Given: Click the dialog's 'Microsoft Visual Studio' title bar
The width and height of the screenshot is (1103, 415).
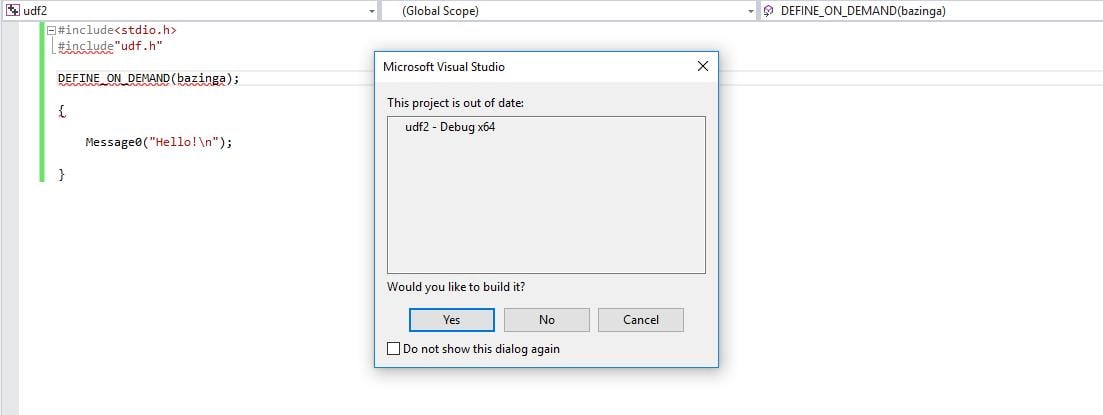Looking at the screenshot, I should click(x=444, y=67).
